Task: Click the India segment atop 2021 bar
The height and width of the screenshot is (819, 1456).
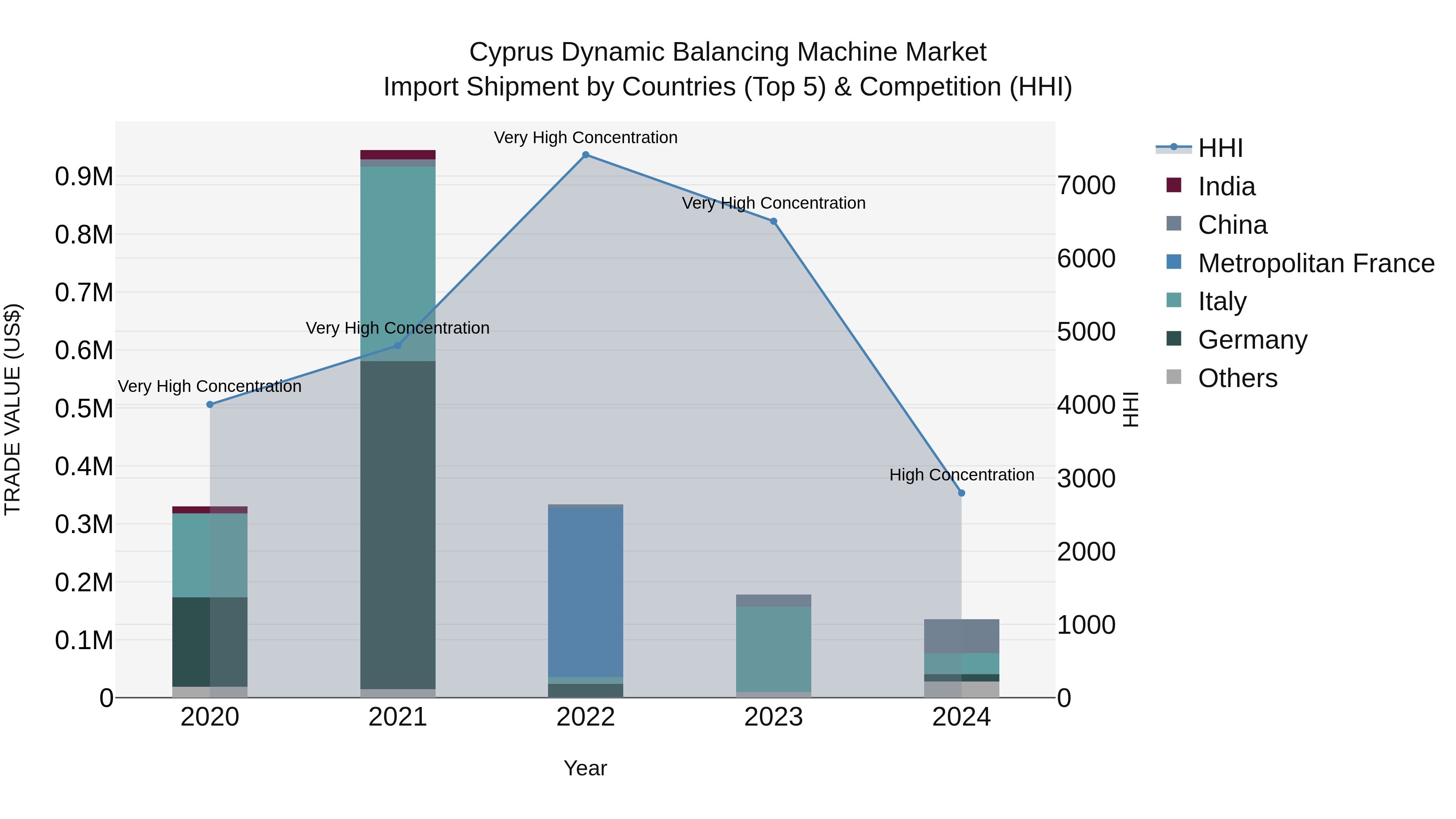Action: pyautogui.click(x=397, y=155)
